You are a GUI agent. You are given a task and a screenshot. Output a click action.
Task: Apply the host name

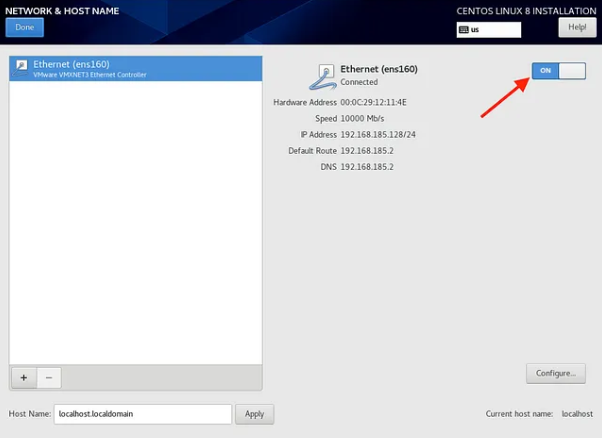pyautogui.click(x=254, y=414)
